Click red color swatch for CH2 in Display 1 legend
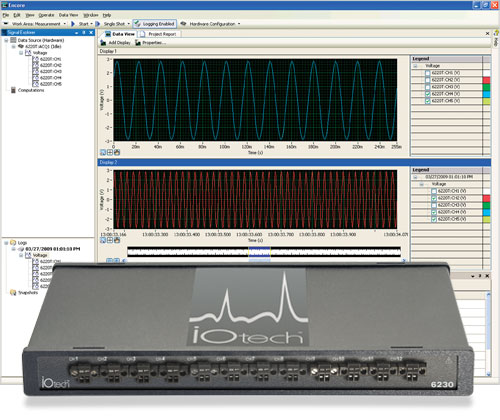This screenshot has width=500, height=420. tap(487, 80)
